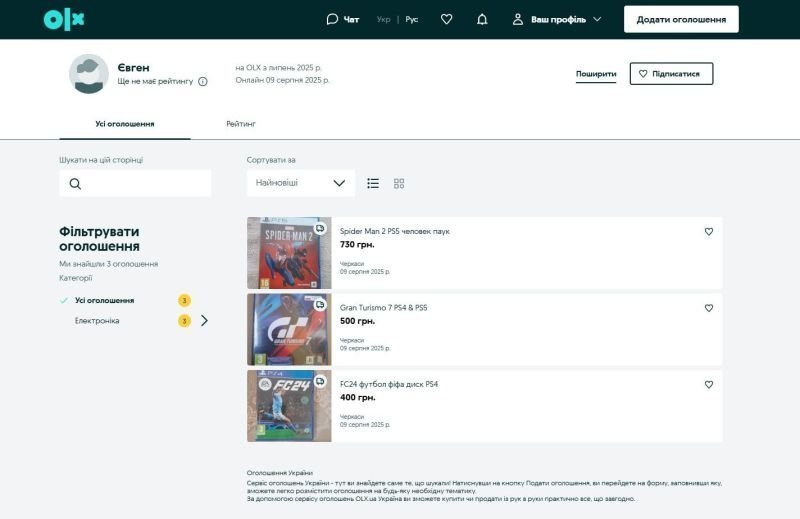Favorite the FC24 футбол listing
The height and width of the screenshot is (519, 800).
tap(709, 384)
